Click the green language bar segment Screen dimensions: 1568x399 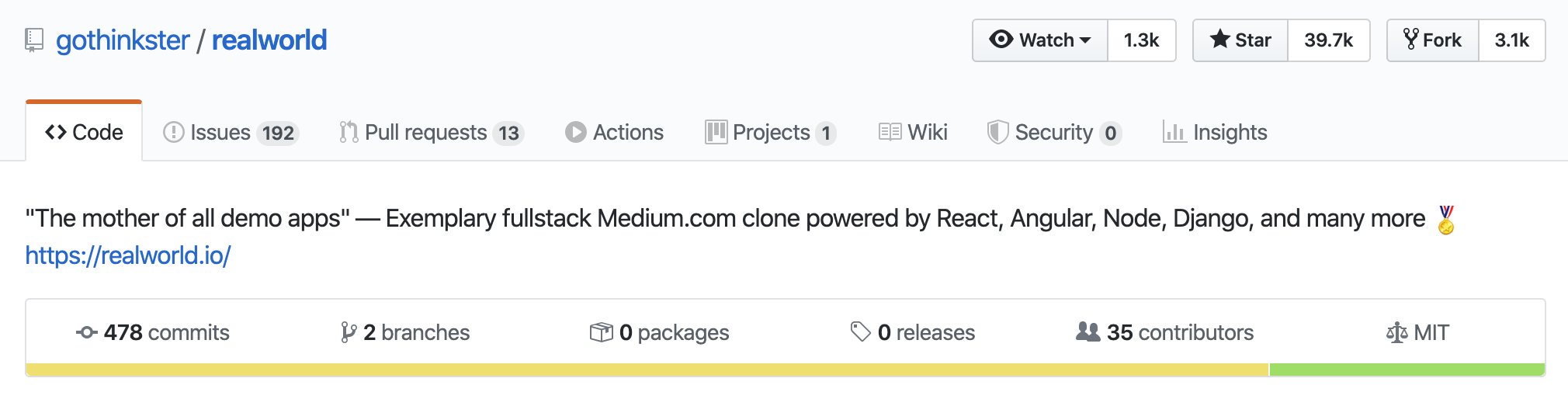tap(1407, 370)
